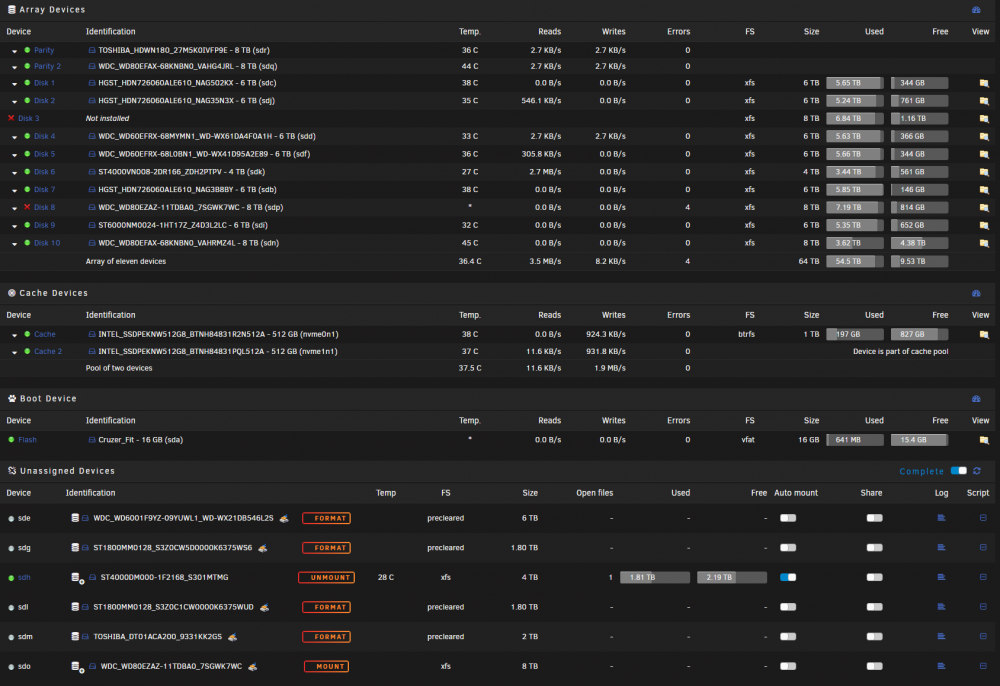
Task: Expand the Cache 2 dropdown arrow
Action: point(15,353)
